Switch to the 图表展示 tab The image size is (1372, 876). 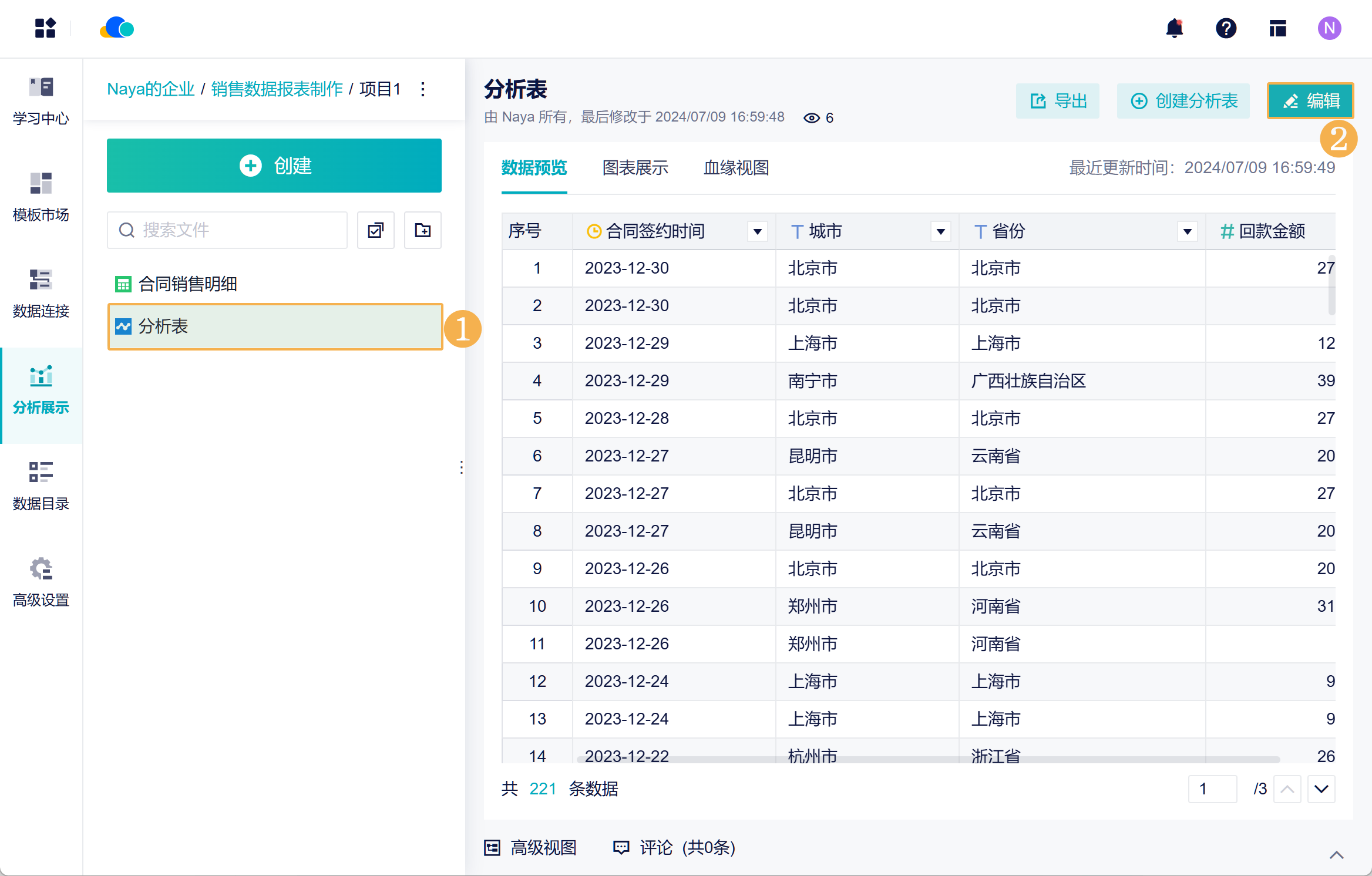pyautogui.click(x=635, y=168)
